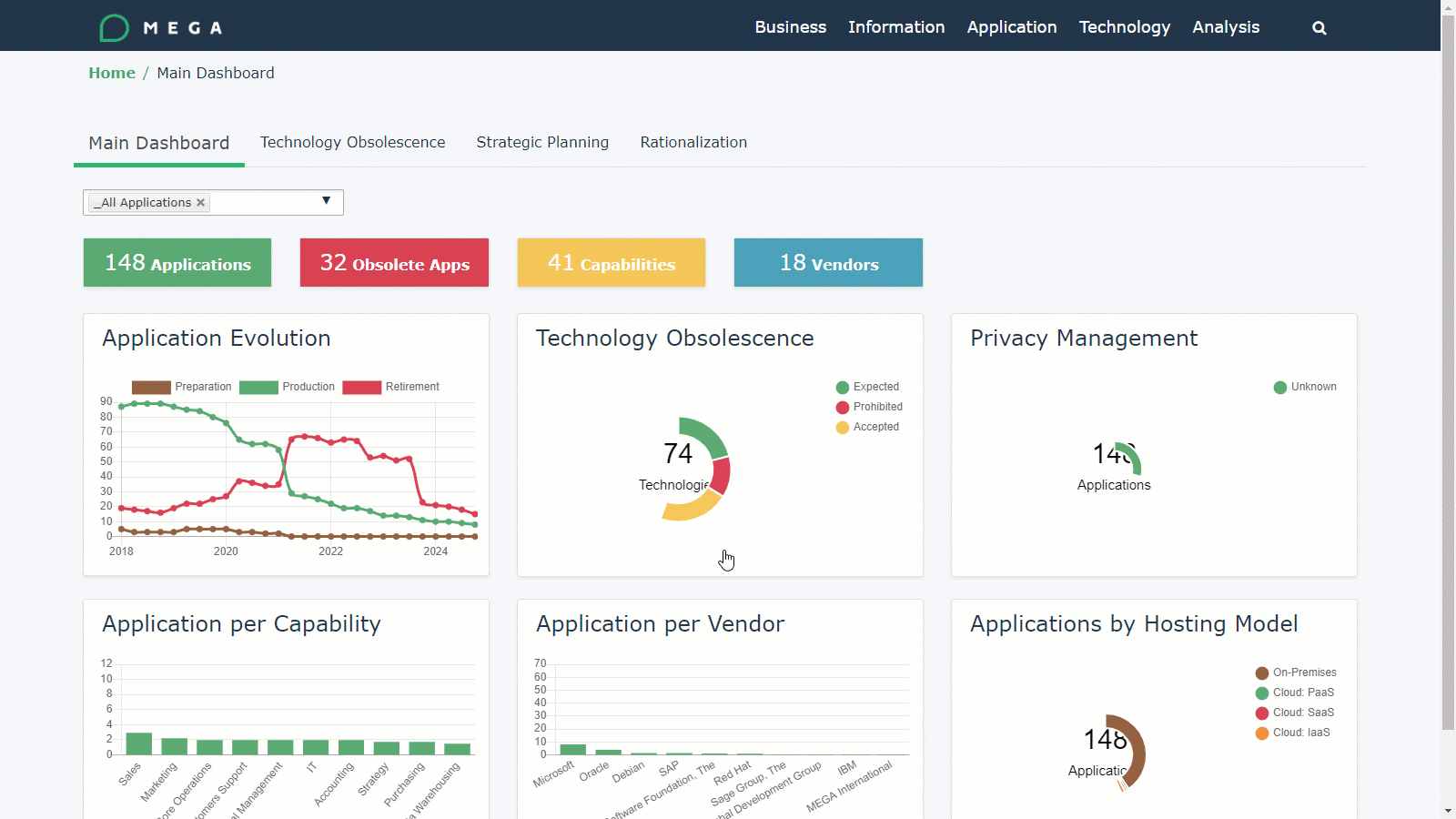Click the Technology Obsolescence card title
This screenshot has height=819, width=1456.
point(675,339)
